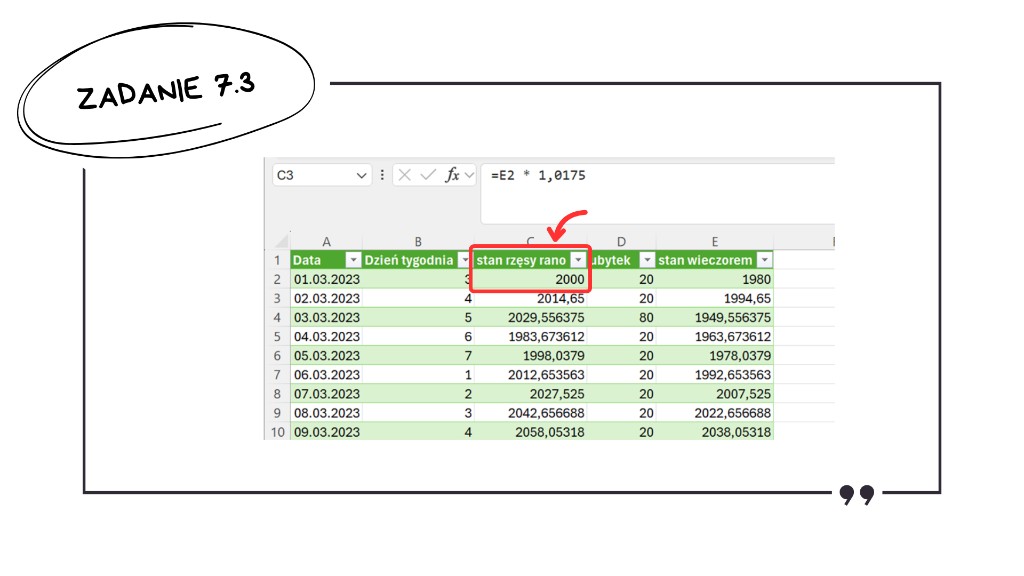The image size is (1024, 576).
Task: Click ubytek cell with value 80
Action: pyautogui.click(x=621, y=317)
